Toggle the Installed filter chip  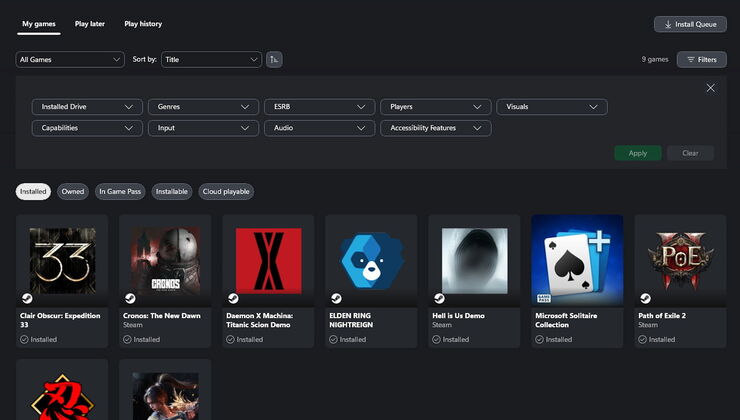tap(33, 192)
